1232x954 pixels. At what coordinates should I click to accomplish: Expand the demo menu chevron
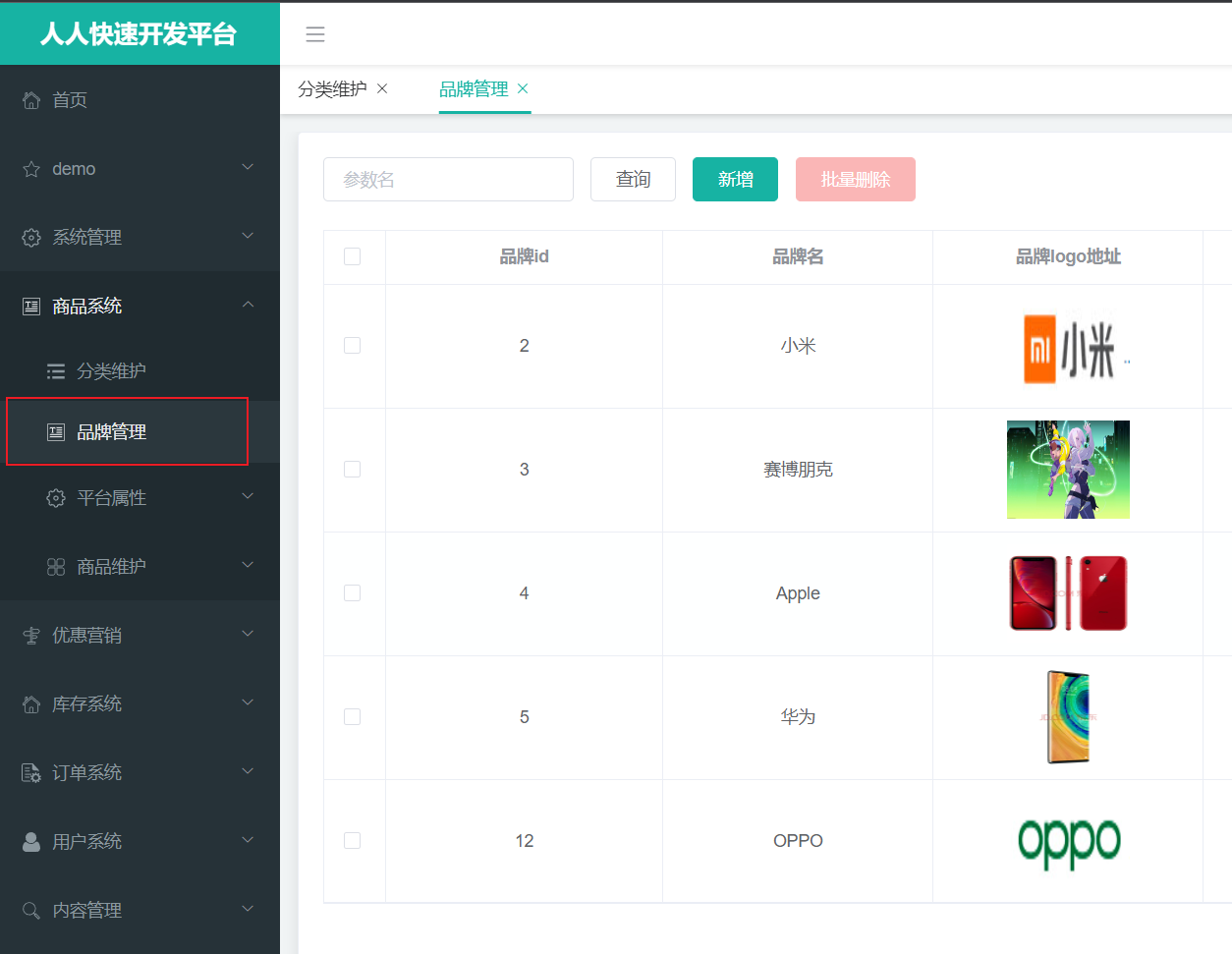point(248,167)
